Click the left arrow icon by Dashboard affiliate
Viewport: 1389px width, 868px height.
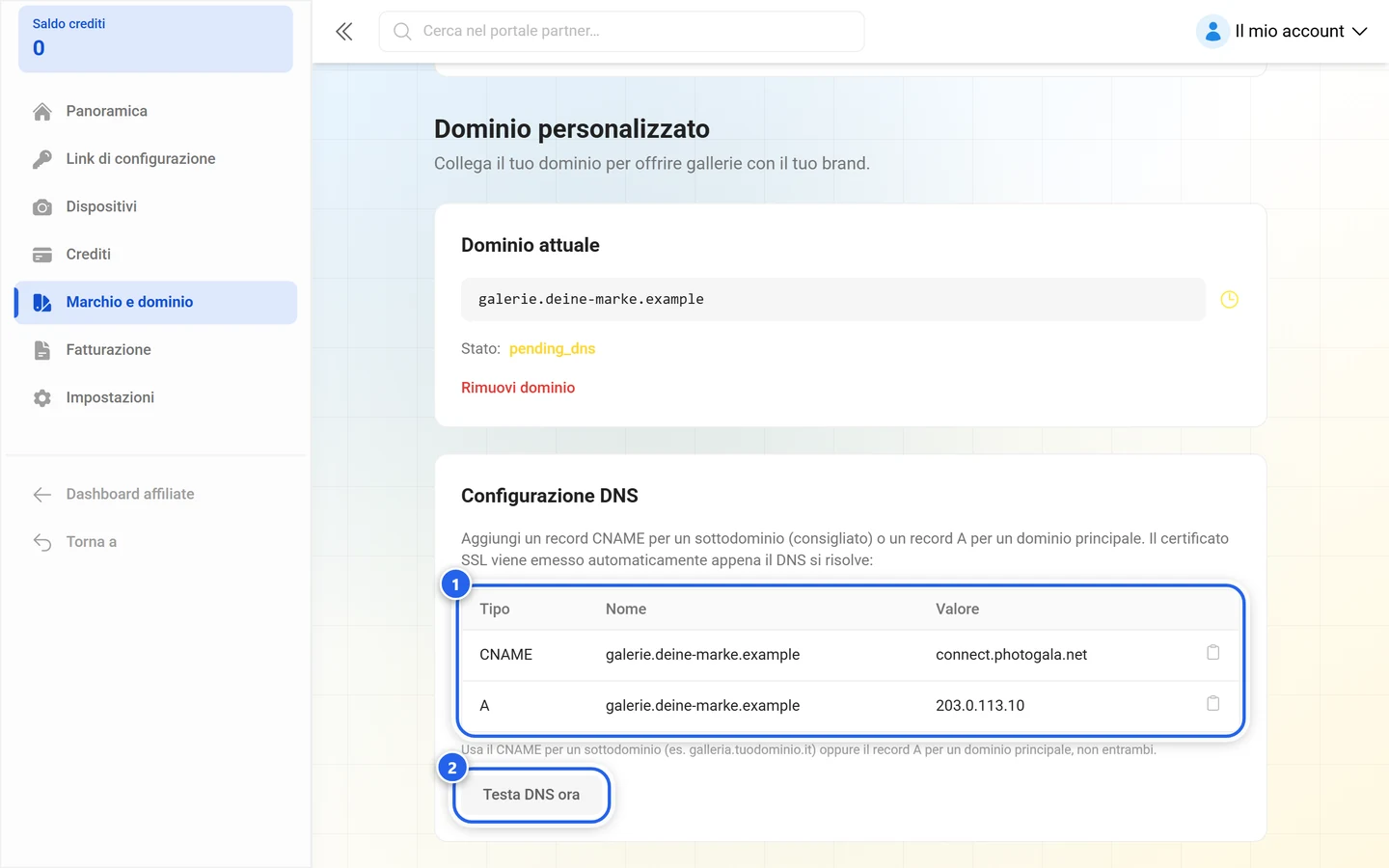pos(42,495)
